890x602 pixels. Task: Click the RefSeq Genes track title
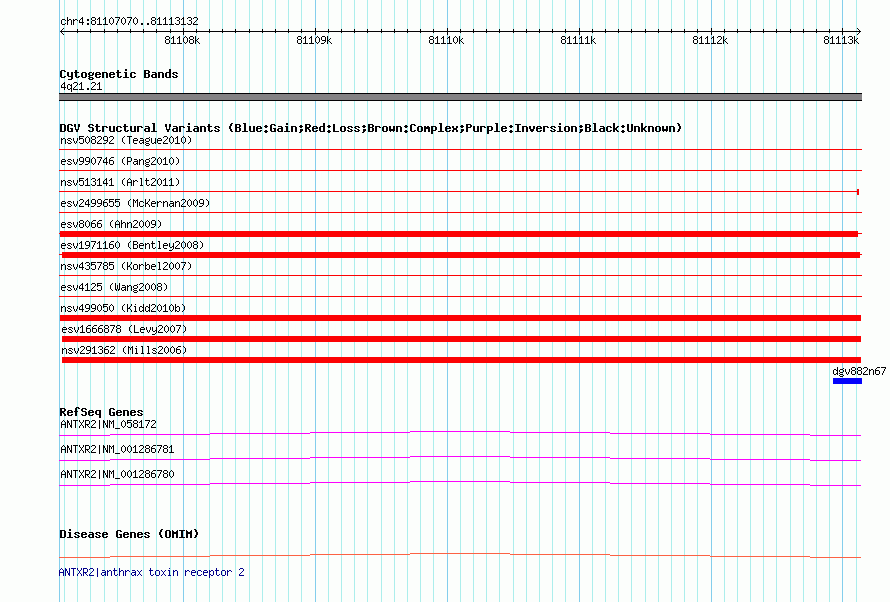pos(101,412)
